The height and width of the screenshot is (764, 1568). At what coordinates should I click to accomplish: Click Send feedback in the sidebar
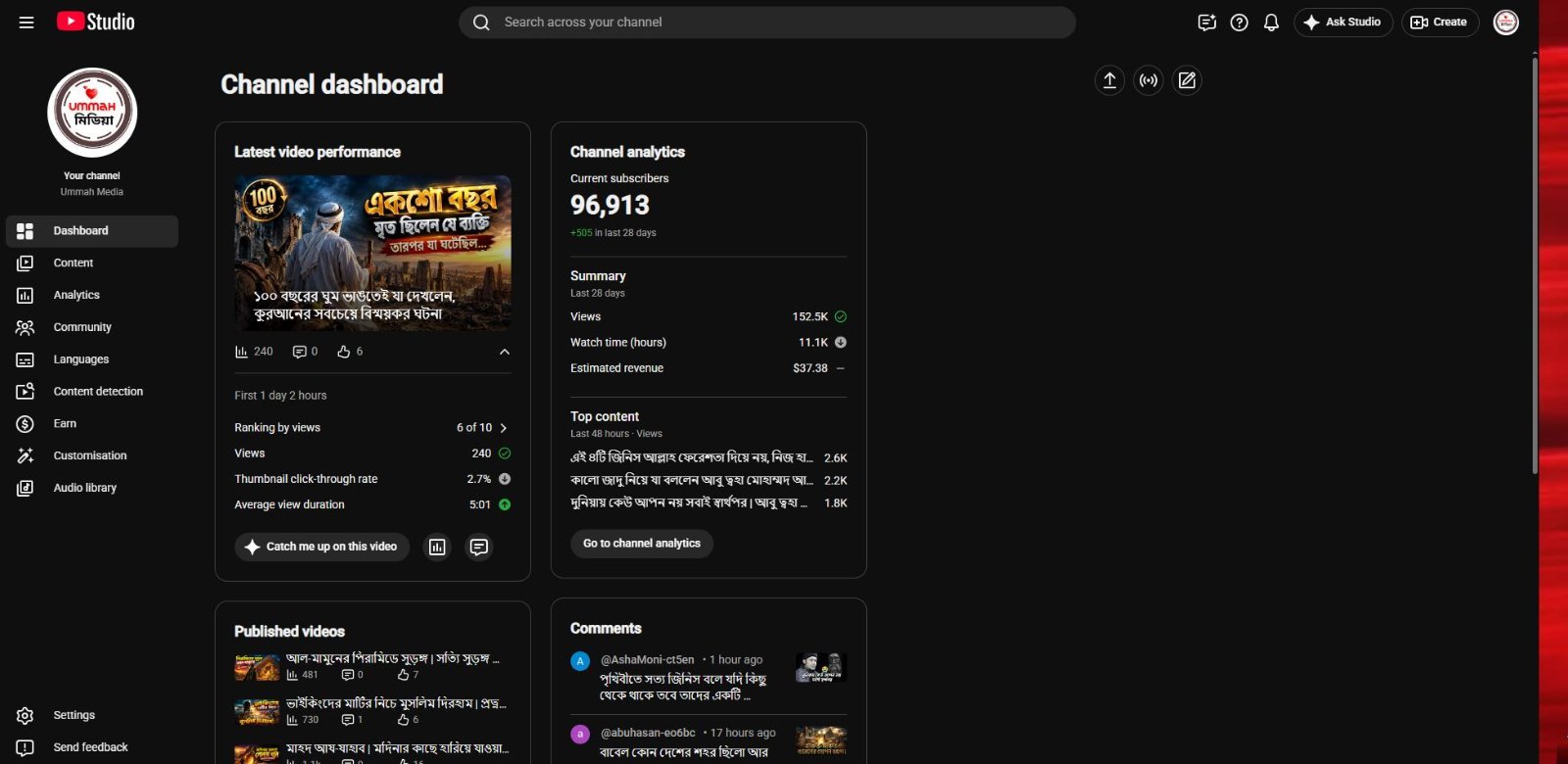tap(92, 747)
